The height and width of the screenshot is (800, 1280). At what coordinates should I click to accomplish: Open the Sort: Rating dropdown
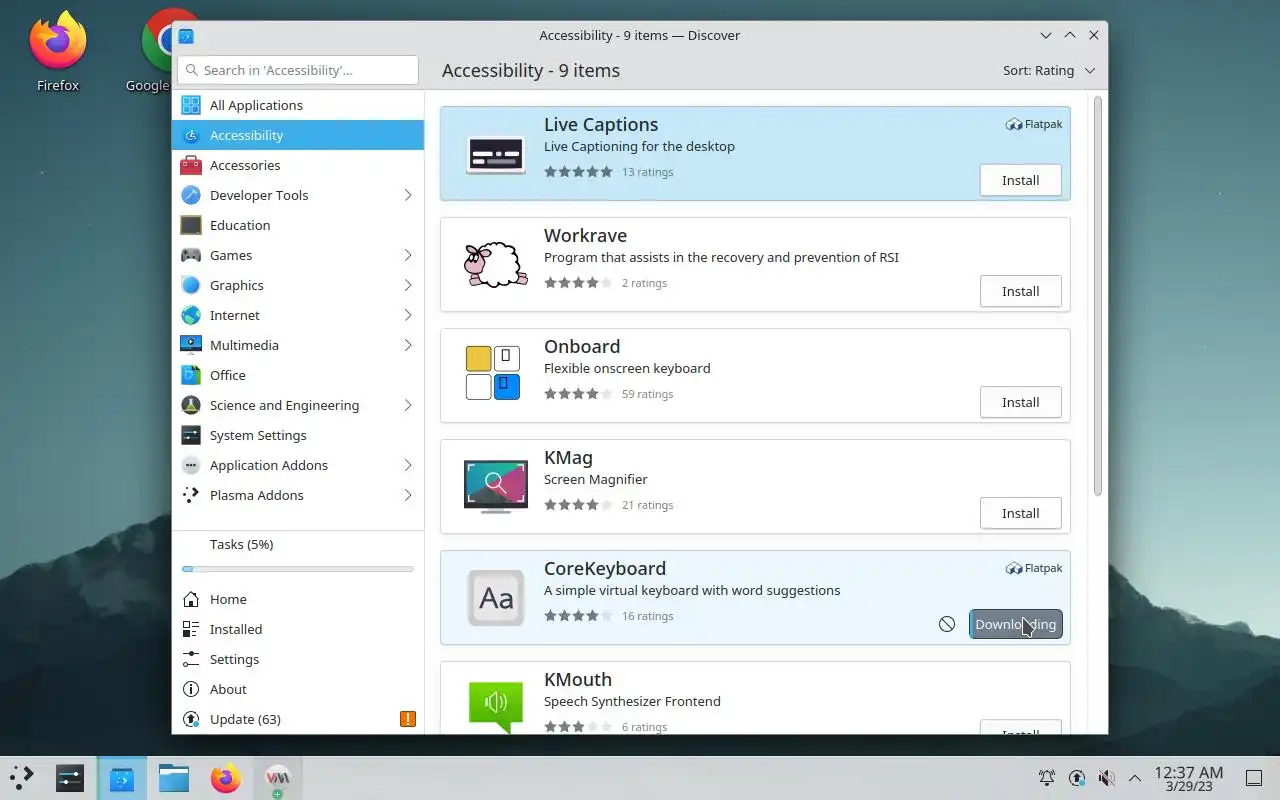[1049, 70]
